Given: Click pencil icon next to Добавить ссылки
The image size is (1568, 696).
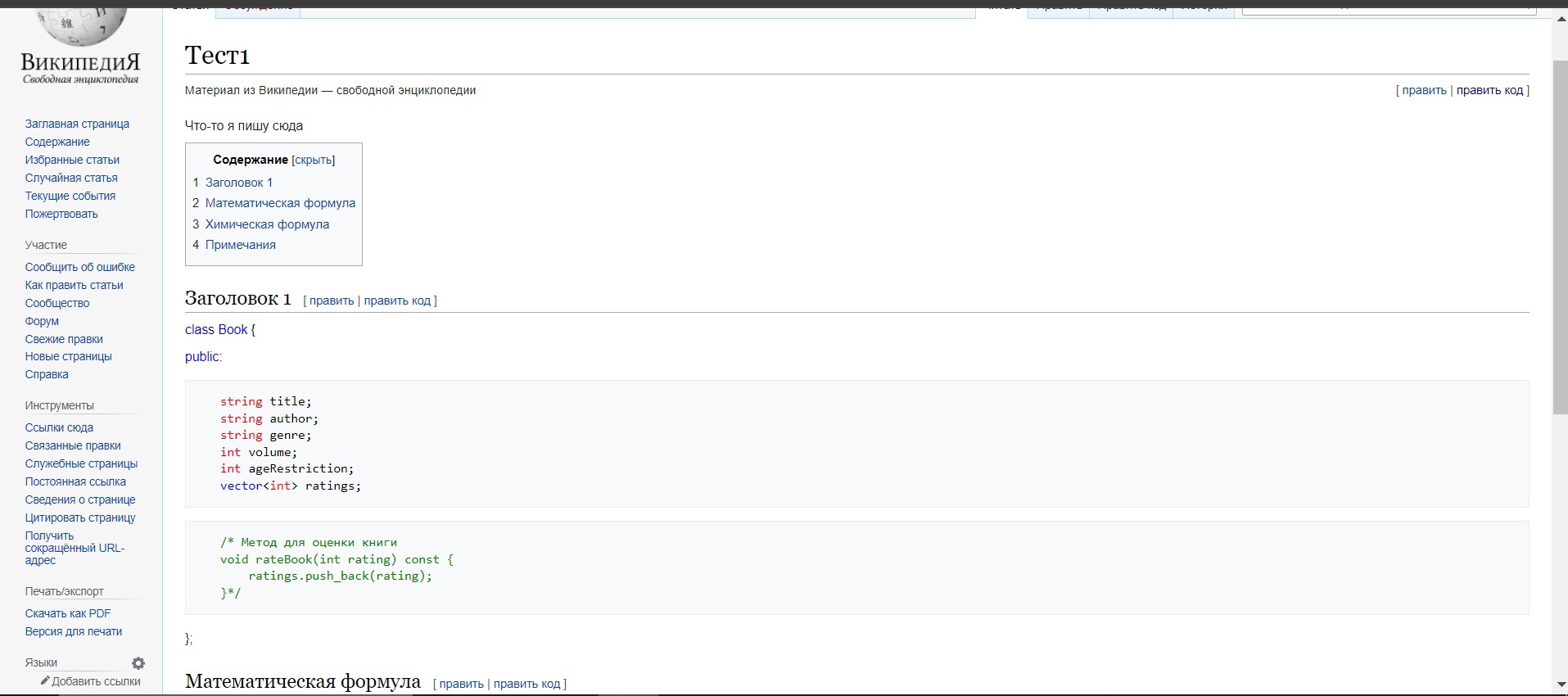Looking at the screenshot, I should coord(46,681).
